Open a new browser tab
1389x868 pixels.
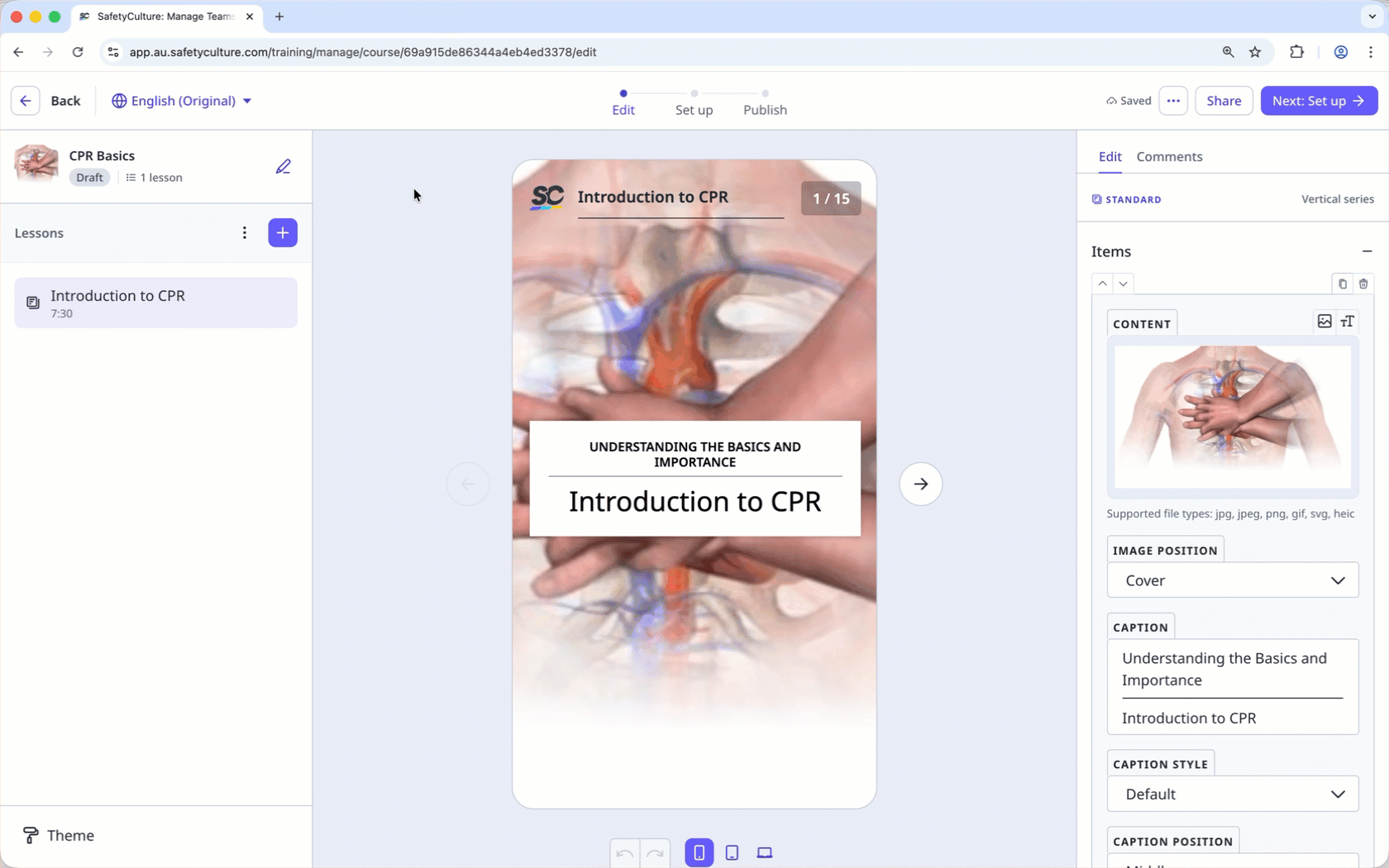pos(279,17)
